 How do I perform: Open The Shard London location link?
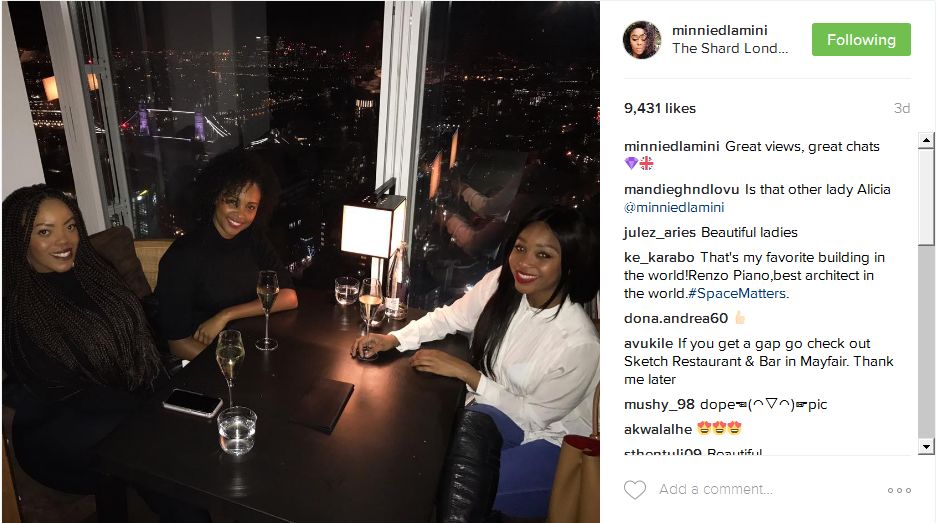pos(729,48)
